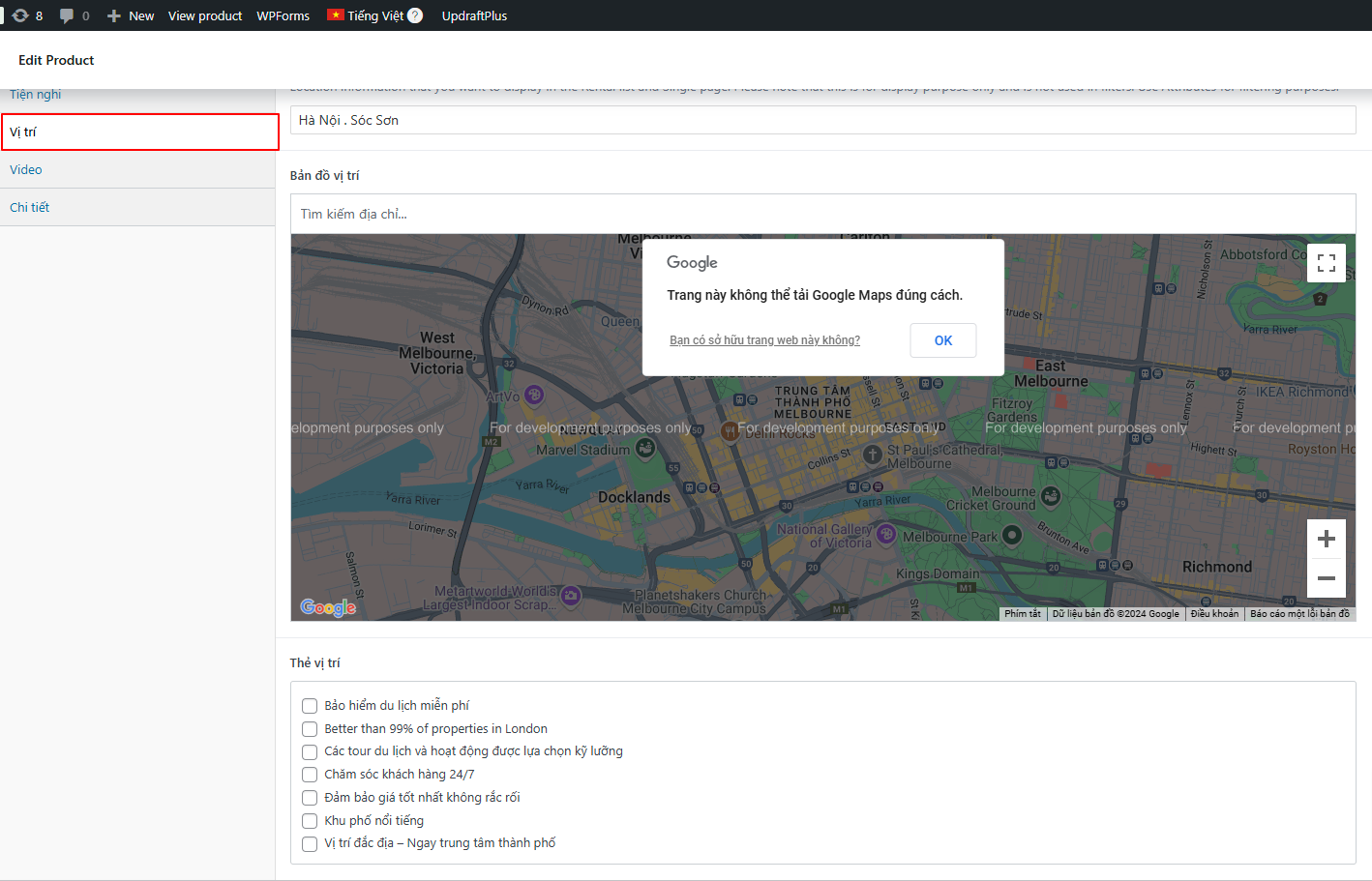Click the plus New icon in admin bar
This screenshot has width=1372, height=881.
(x=114, y=15)
